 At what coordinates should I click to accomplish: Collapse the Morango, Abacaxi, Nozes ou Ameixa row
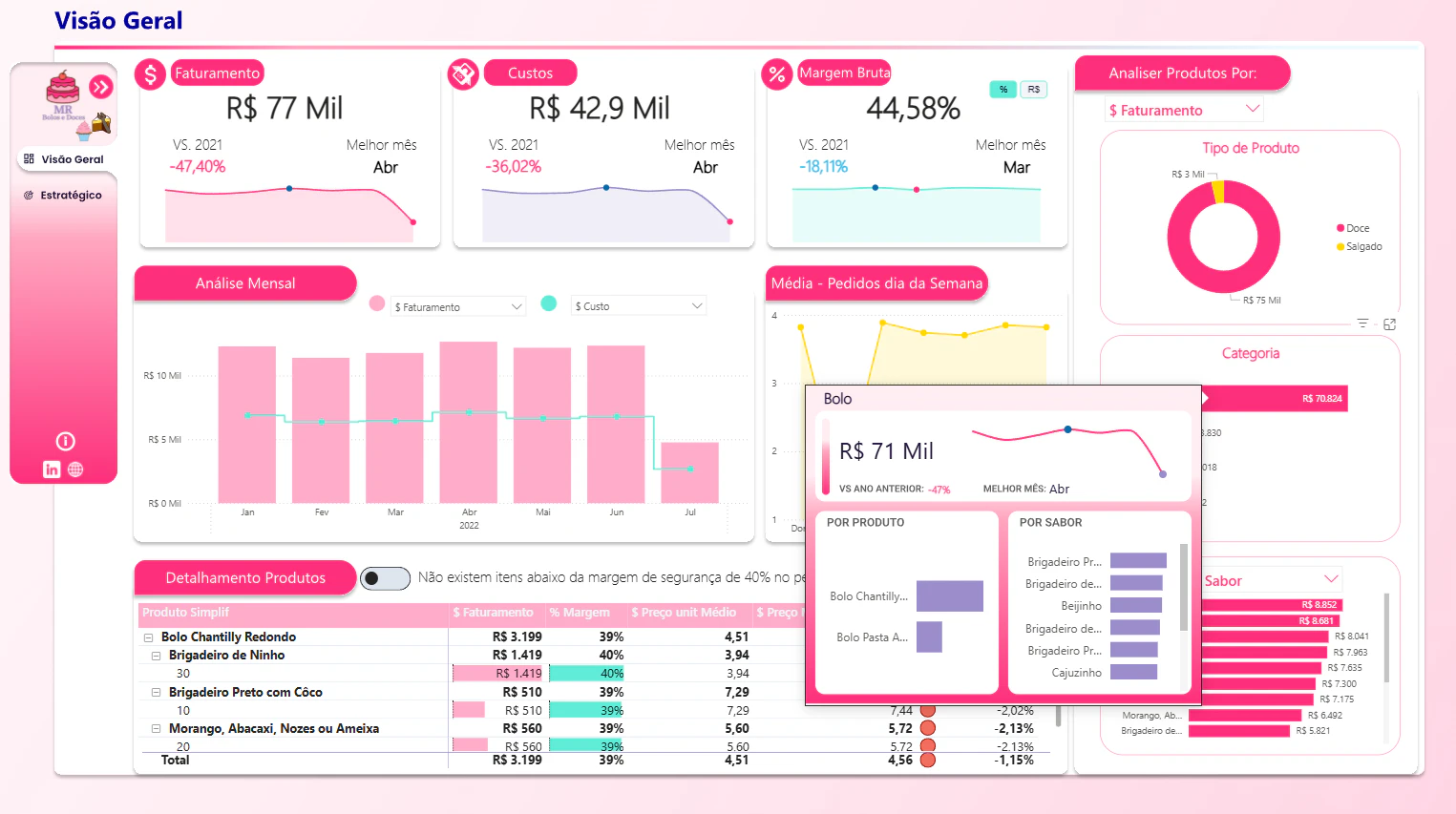pyautogui.click(x=156, y=729)
